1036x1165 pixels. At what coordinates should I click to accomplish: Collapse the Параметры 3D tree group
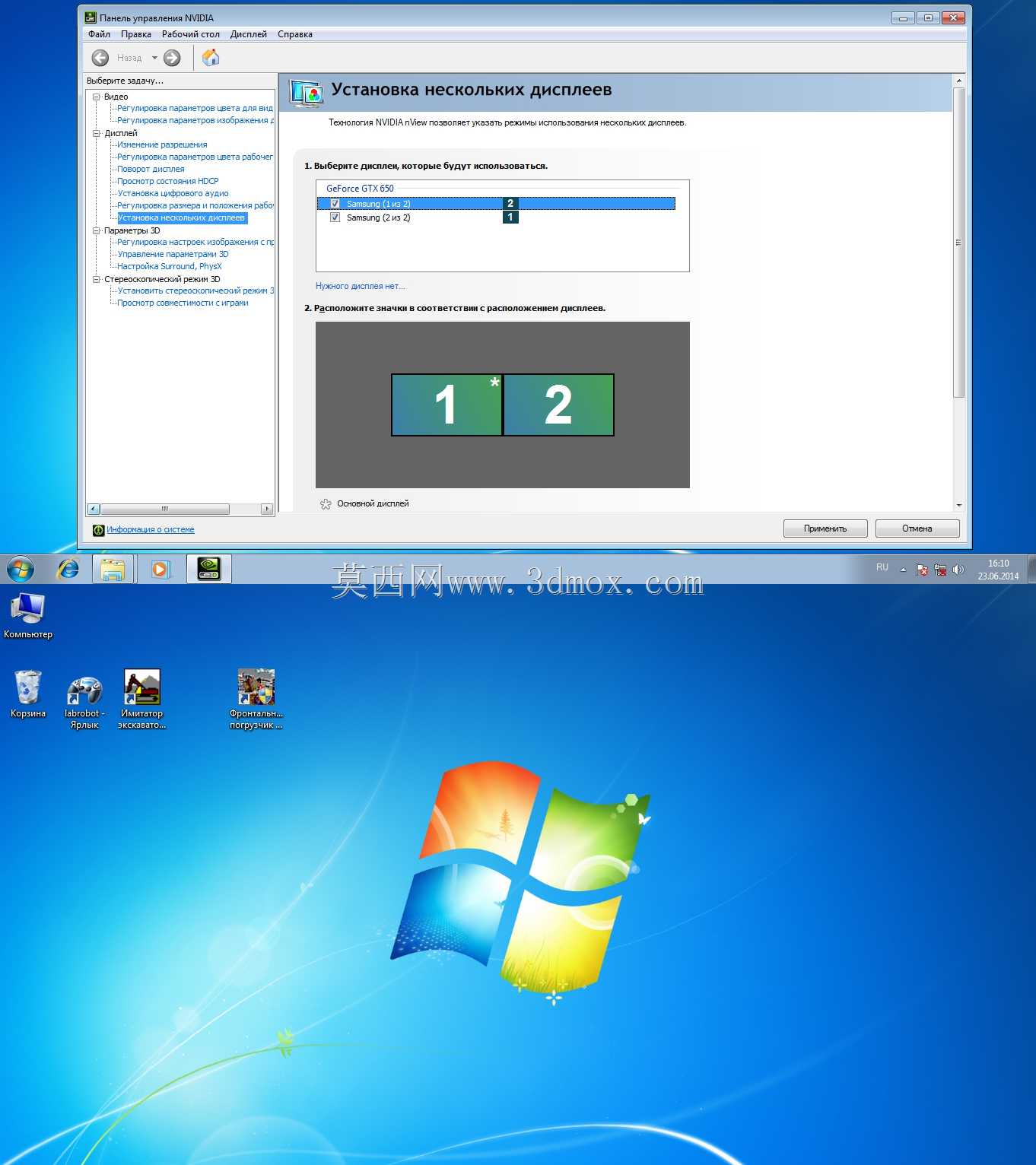(97, 230)
